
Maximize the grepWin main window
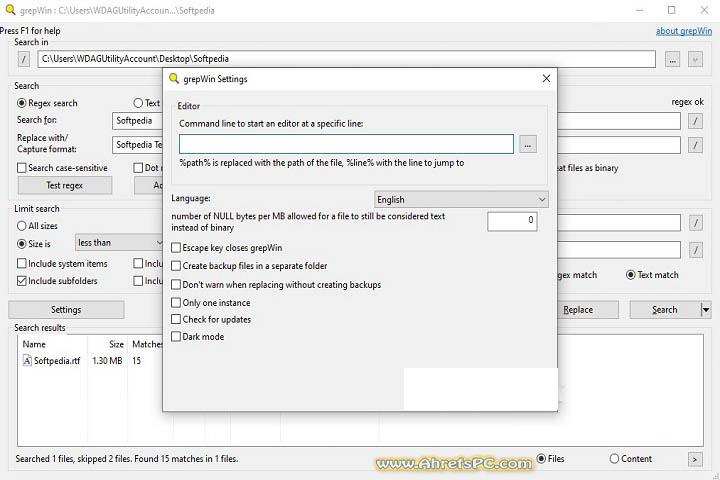pos(671,10)
